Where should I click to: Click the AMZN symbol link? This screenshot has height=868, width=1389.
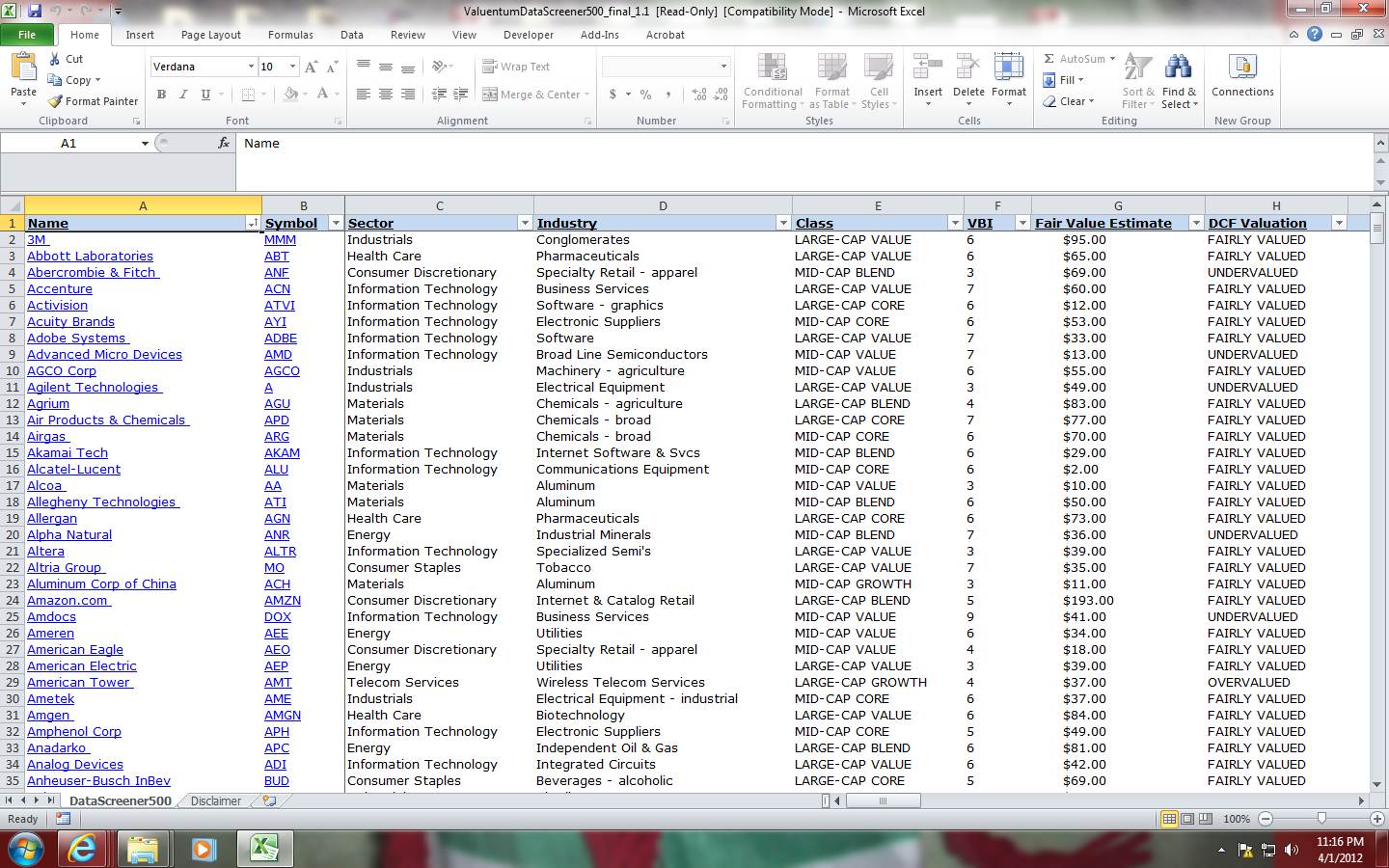tap(282, 601)
